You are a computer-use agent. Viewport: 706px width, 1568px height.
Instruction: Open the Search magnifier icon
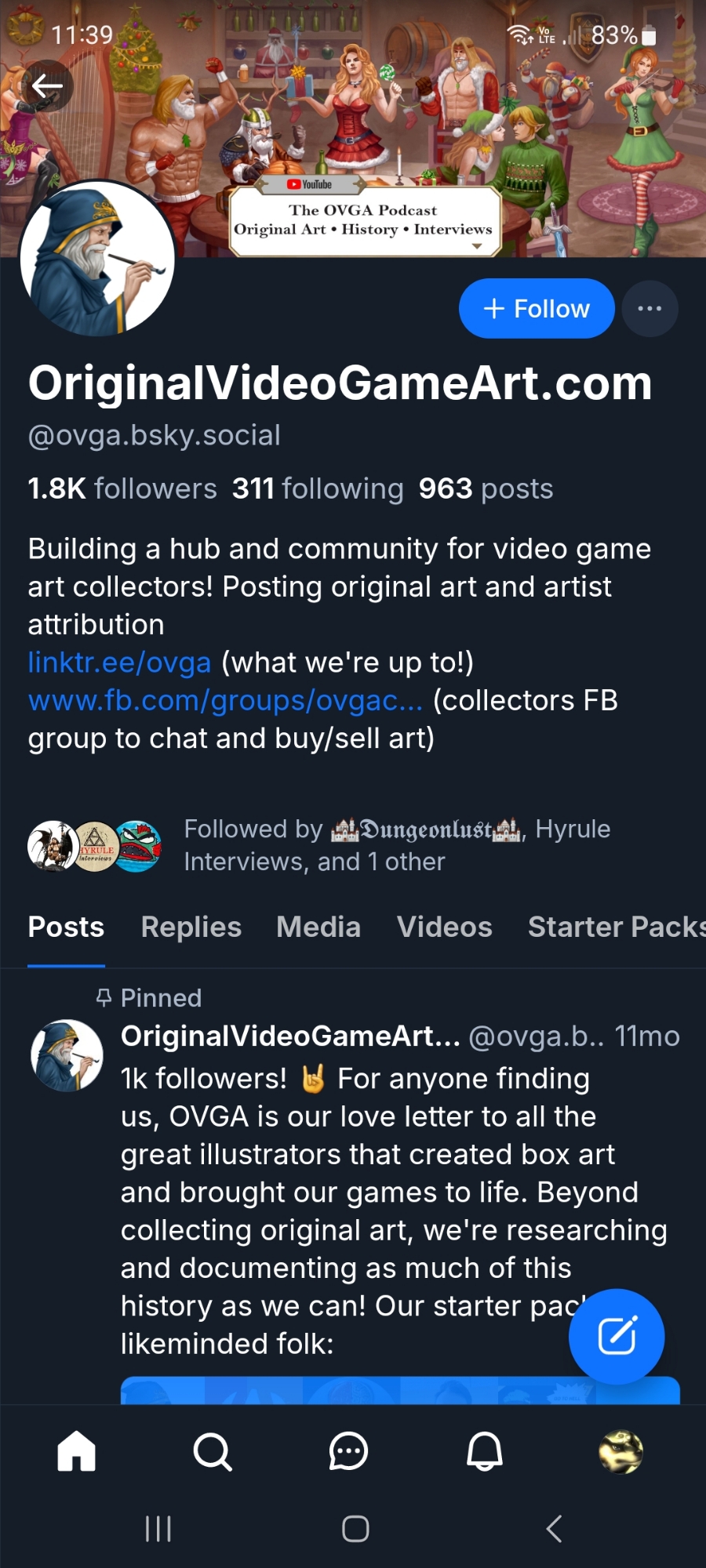[x=213, y=1451]
